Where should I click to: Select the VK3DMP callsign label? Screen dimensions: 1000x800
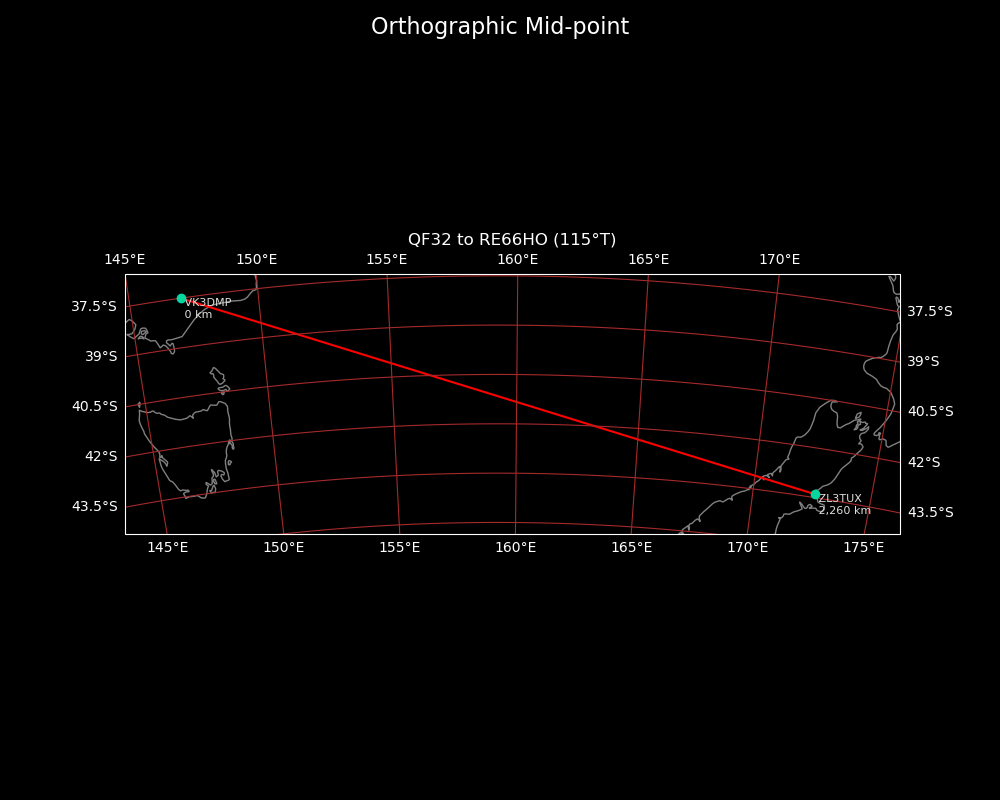coord(208,302)
